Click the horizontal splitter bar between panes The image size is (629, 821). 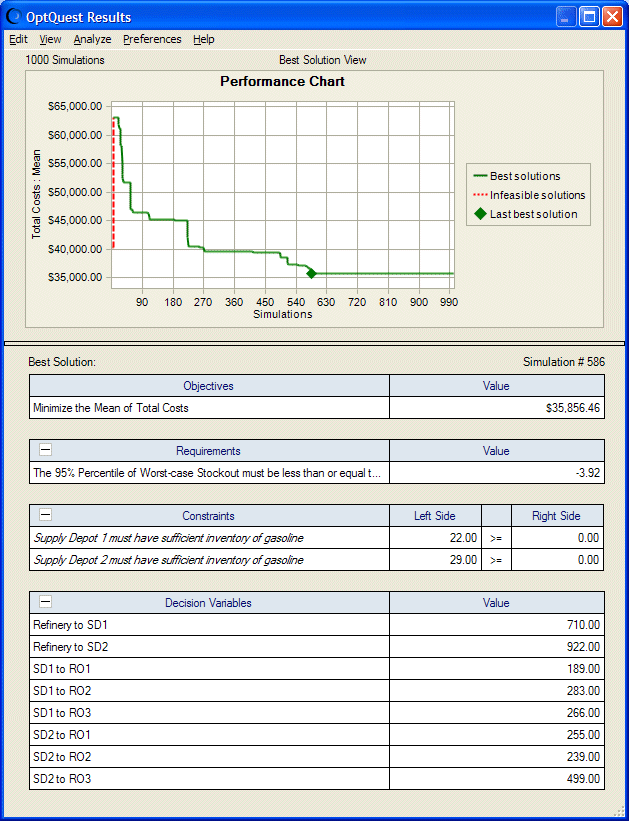pyautogui.click(x=314, y=343)
